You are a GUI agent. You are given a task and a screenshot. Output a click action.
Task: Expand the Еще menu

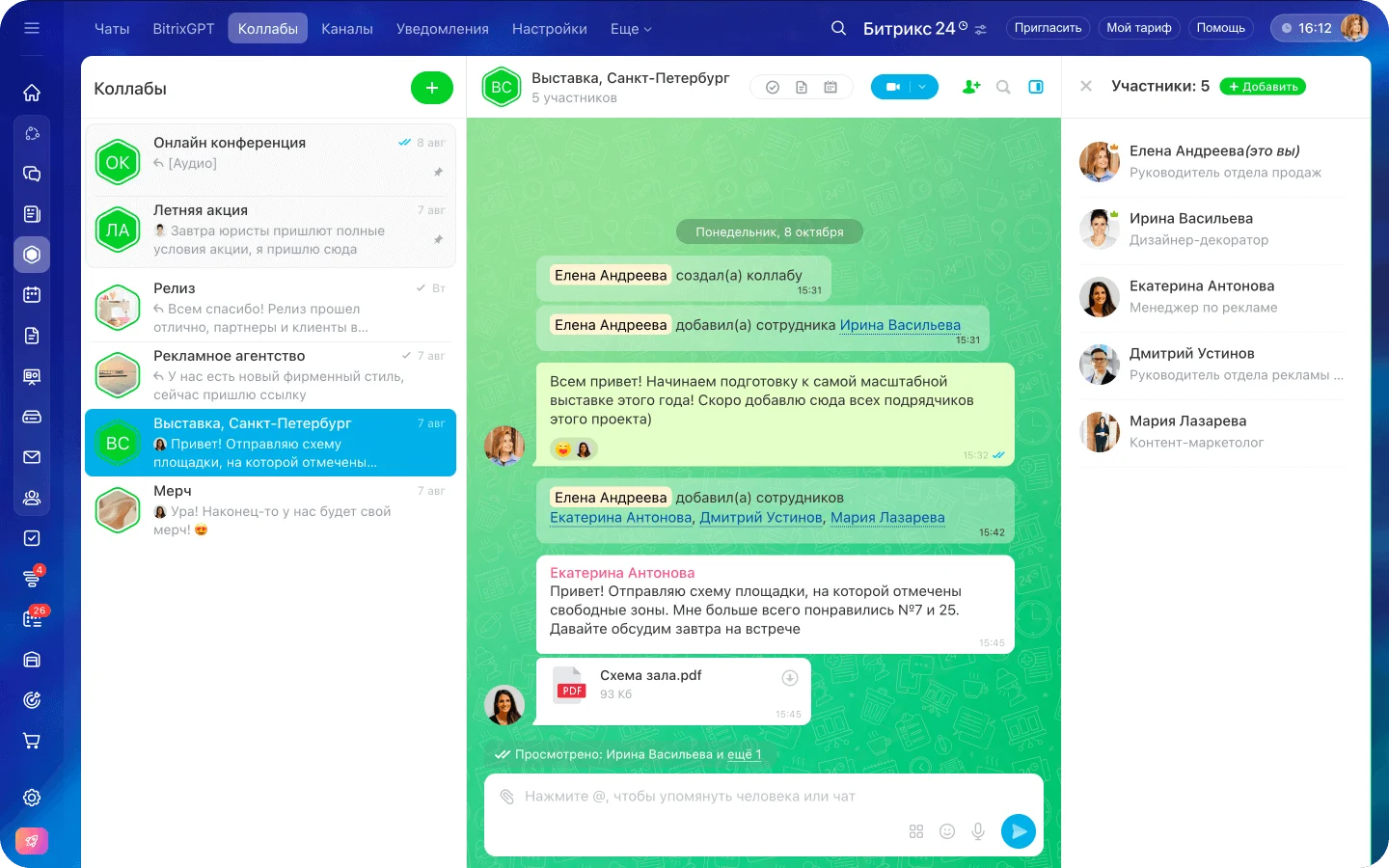[631, 29]
